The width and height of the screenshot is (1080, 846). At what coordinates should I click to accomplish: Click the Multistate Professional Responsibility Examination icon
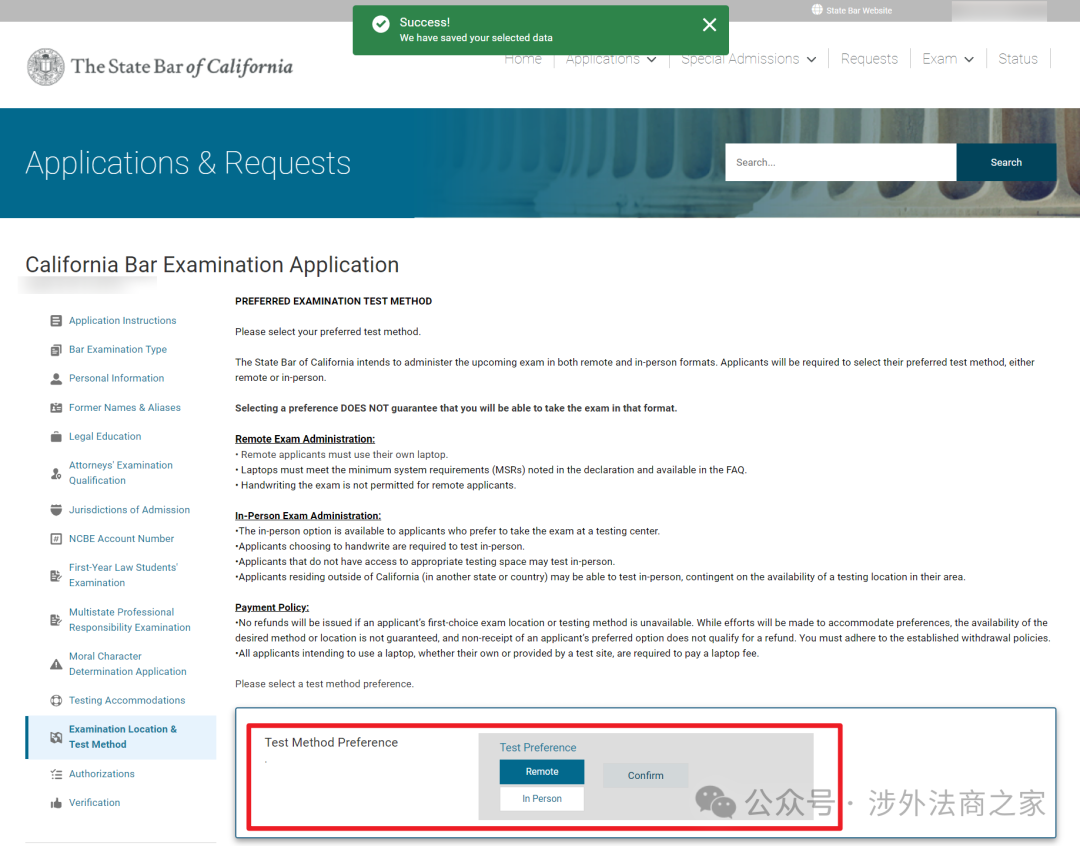pyautogui.click(x=56, y=620)
